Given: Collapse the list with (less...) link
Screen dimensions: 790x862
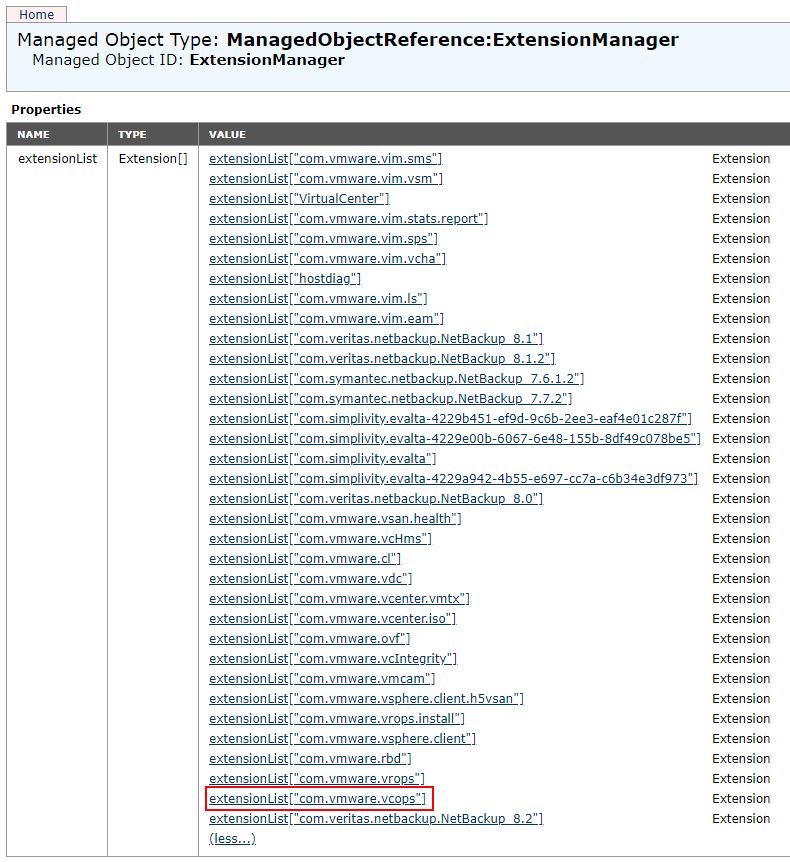Looking at the screenshot, I should click(233, 839).
